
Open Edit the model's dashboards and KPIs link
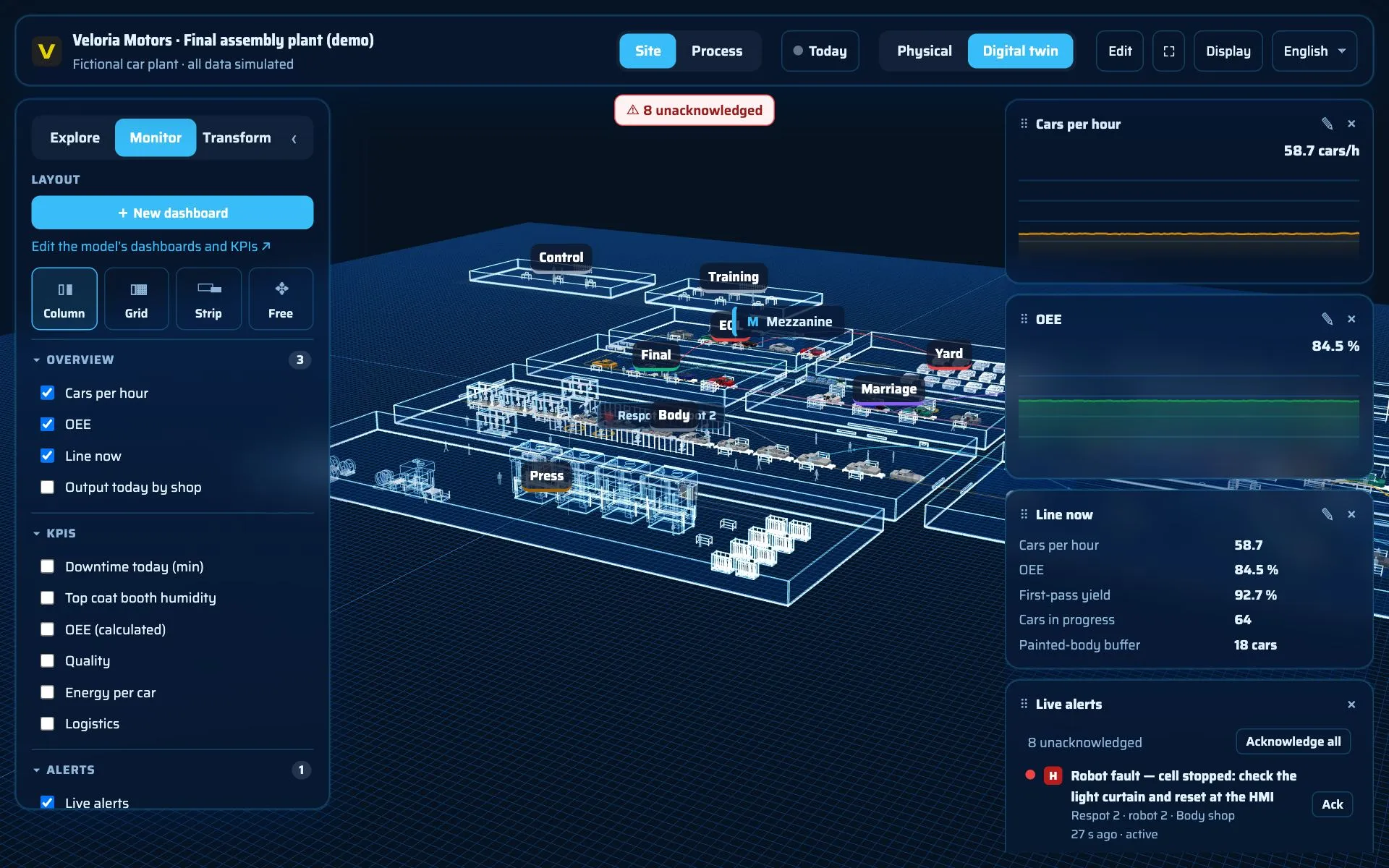[151, 247]
